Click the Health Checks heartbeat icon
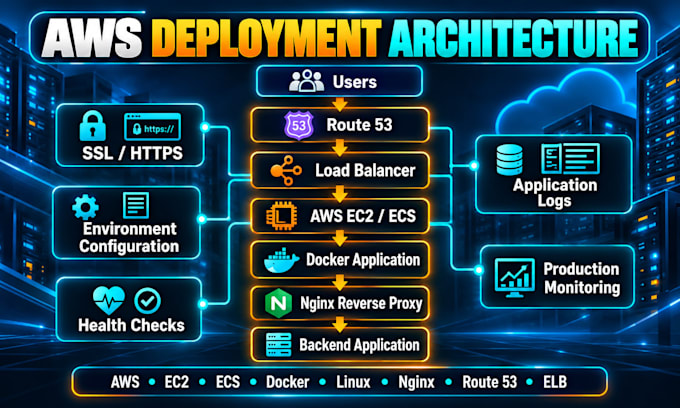The height and width of the screenshot is (408, 680). pos(109,300)
